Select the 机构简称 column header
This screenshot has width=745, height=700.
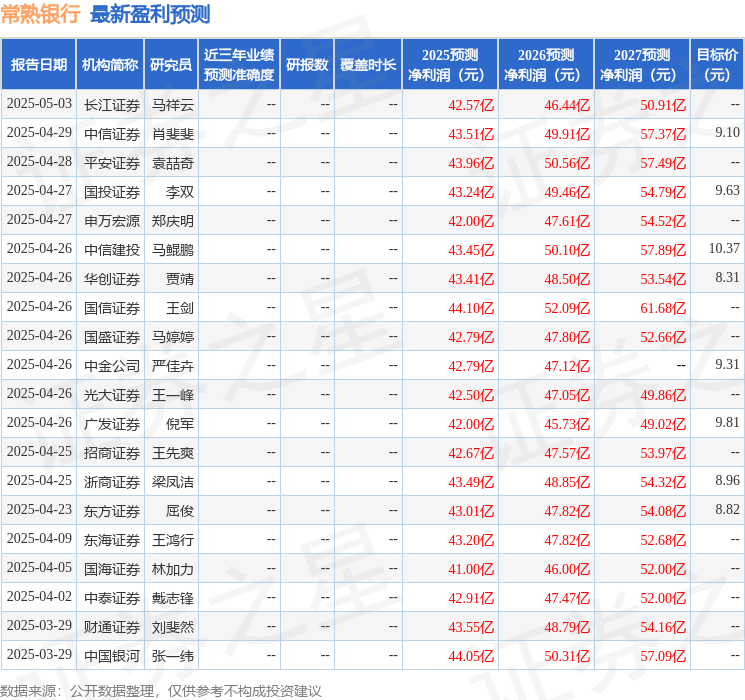click(110, 65)
